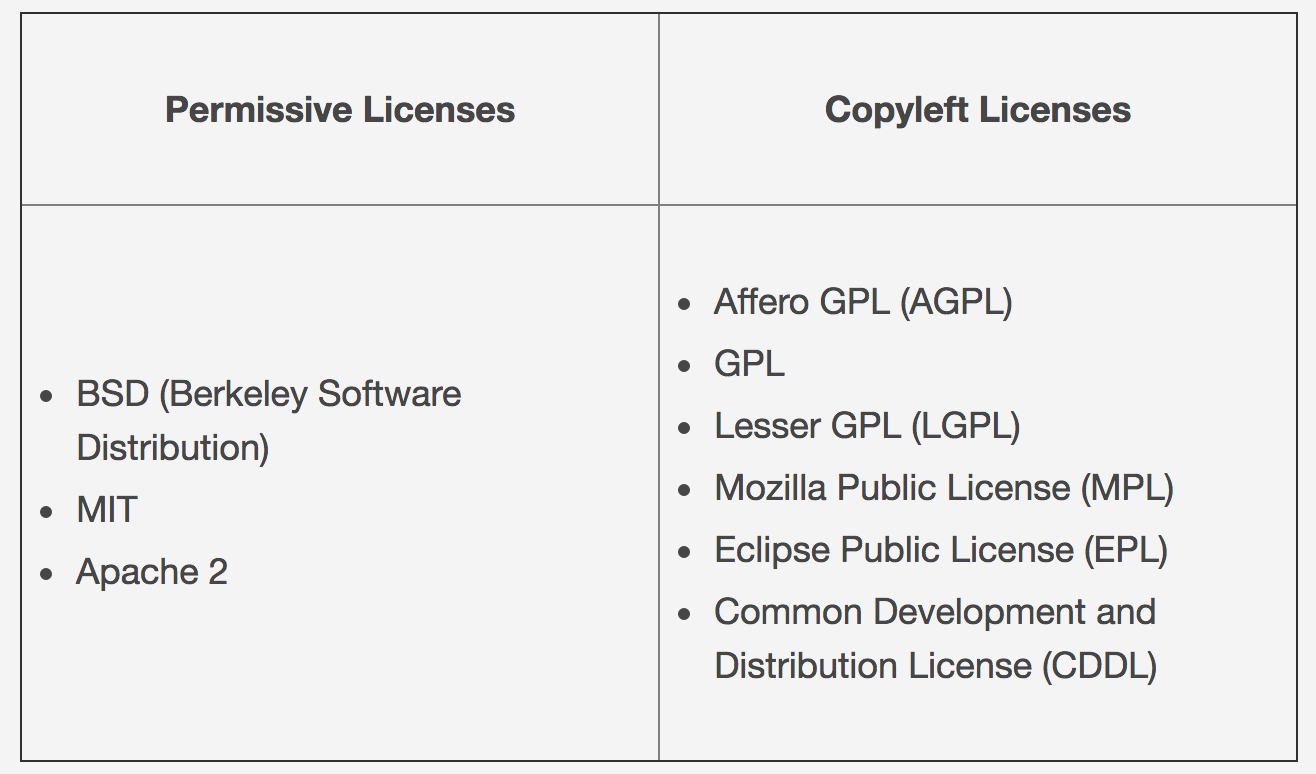1316x774 pixels.
Task: Click the bullet point beside BSD
Action: [47, 397]
